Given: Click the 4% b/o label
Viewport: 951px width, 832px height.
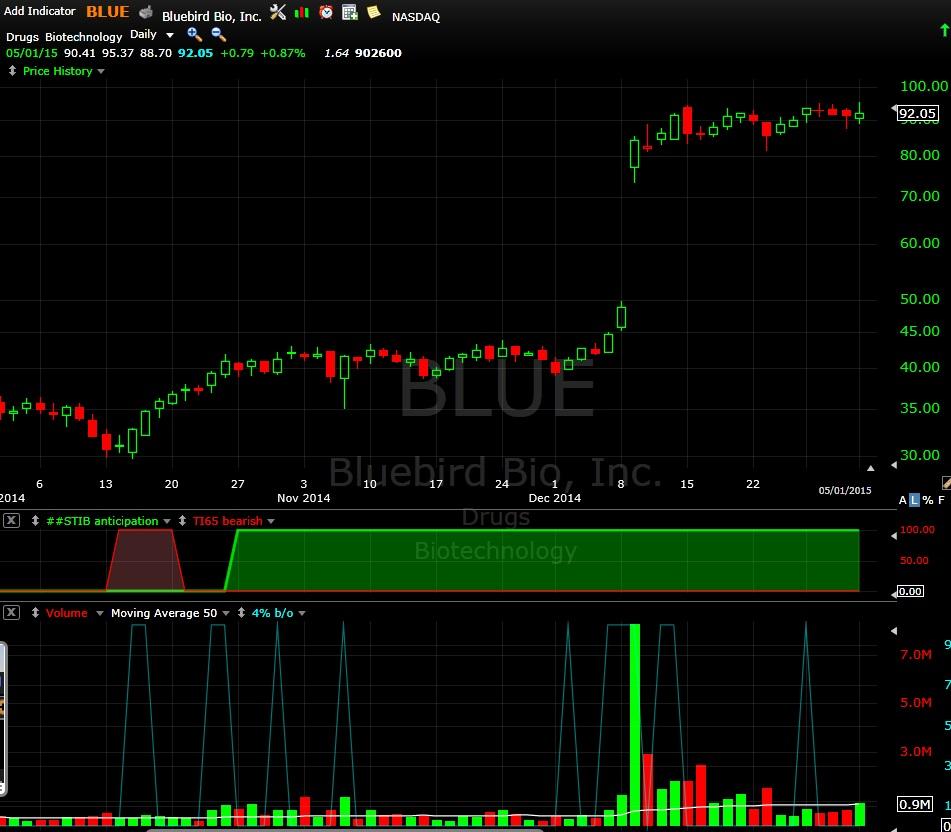Looking at the screenshot, I should [x=272, y=613].
